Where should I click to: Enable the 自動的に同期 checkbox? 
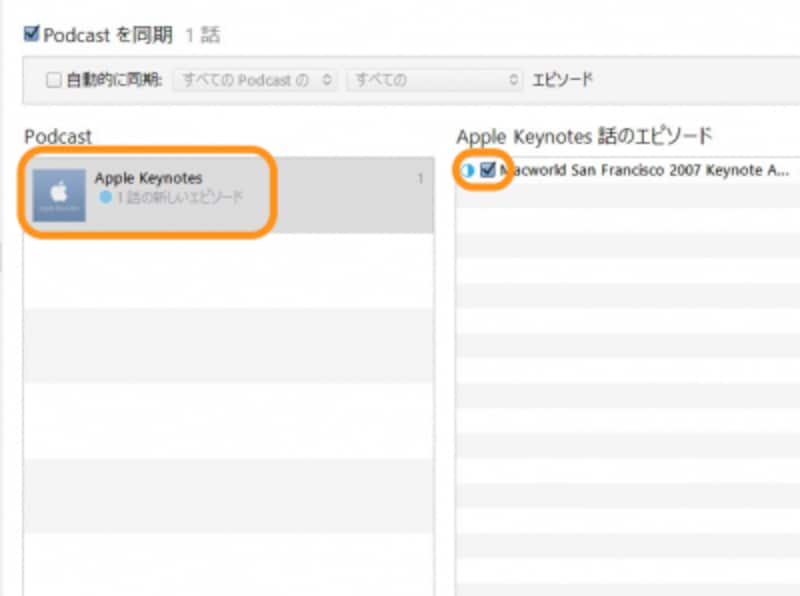click(x=54, y=80)
